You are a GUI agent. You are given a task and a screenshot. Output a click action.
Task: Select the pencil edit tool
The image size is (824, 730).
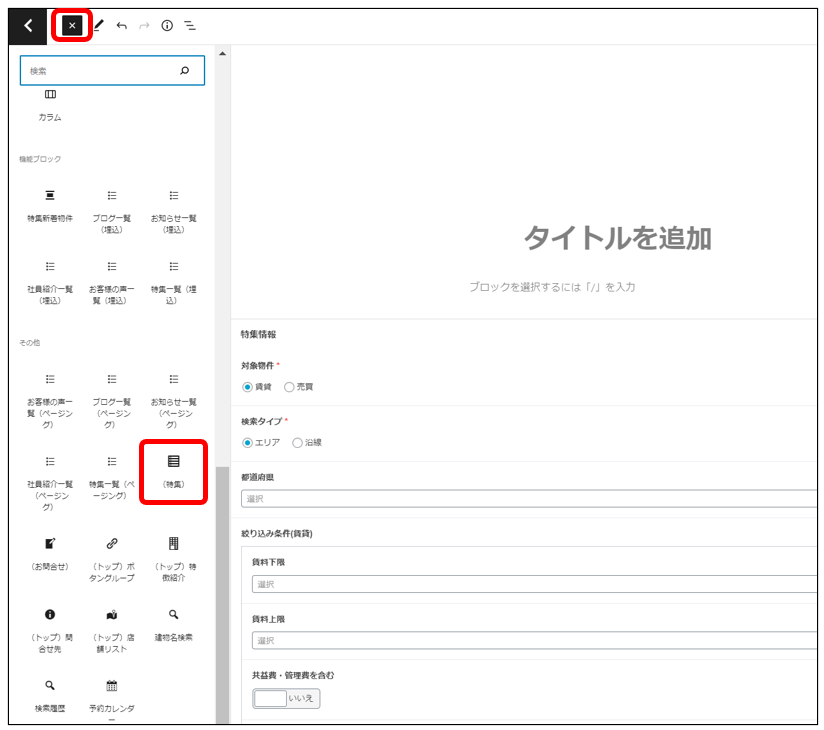click(98, 26)
